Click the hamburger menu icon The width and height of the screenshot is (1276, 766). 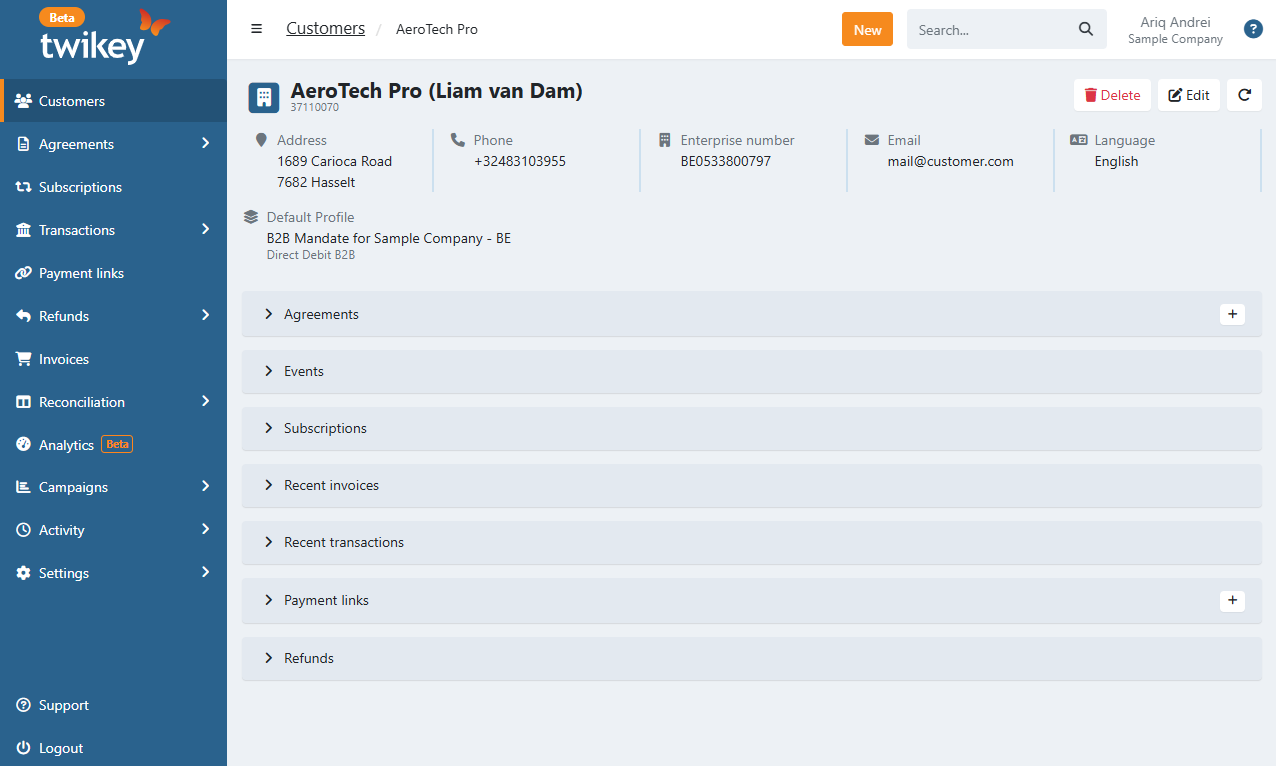257,29
